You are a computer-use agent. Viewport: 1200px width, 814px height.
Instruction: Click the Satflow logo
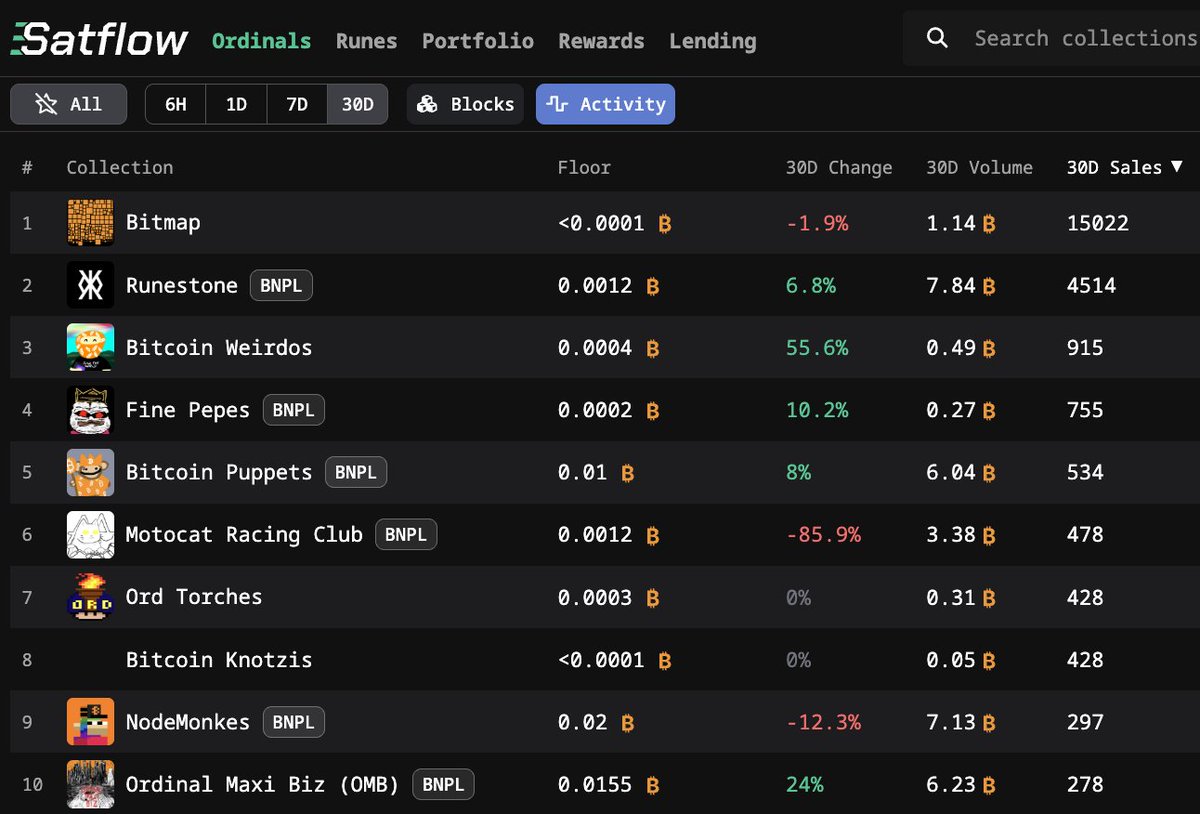point(99,40)
